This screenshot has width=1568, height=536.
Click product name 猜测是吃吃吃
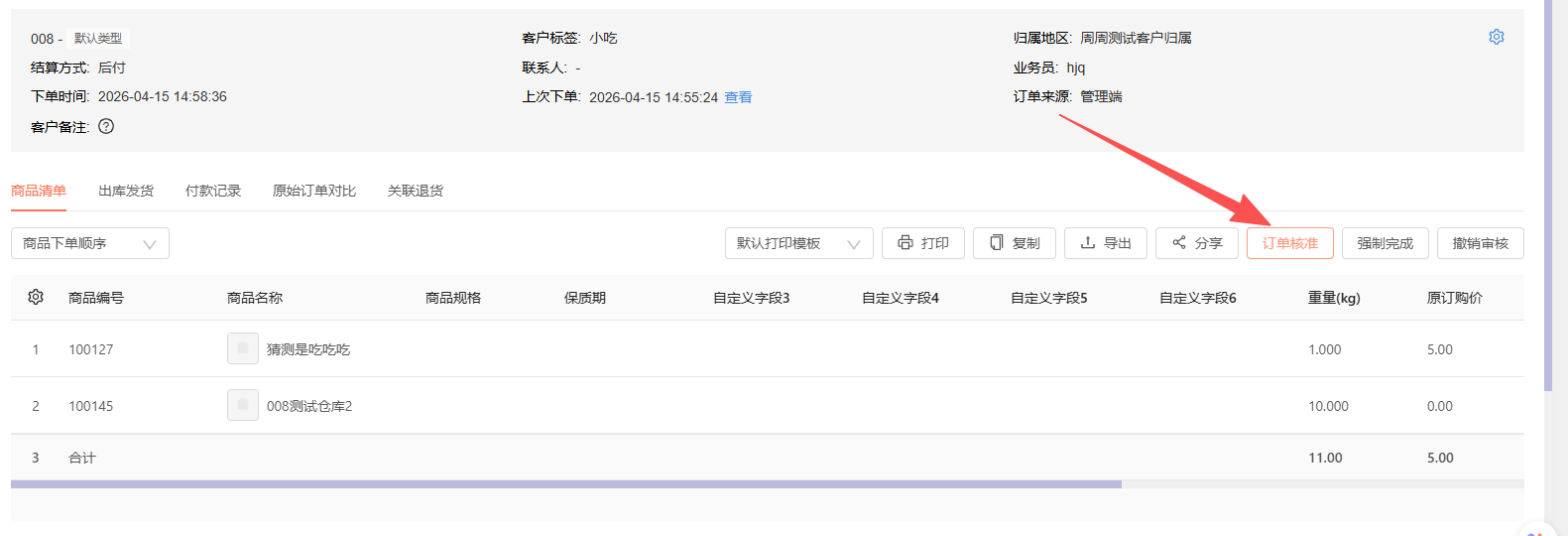(308, 349)
